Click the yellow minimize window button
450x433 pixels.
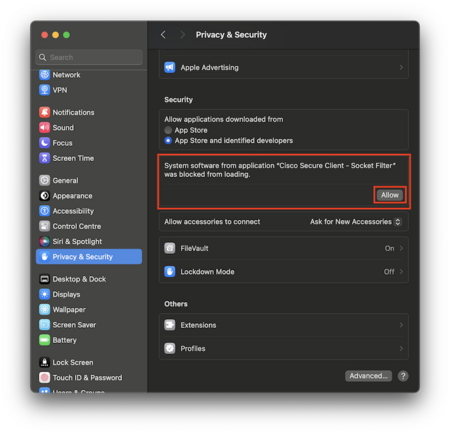coord(56,35)
